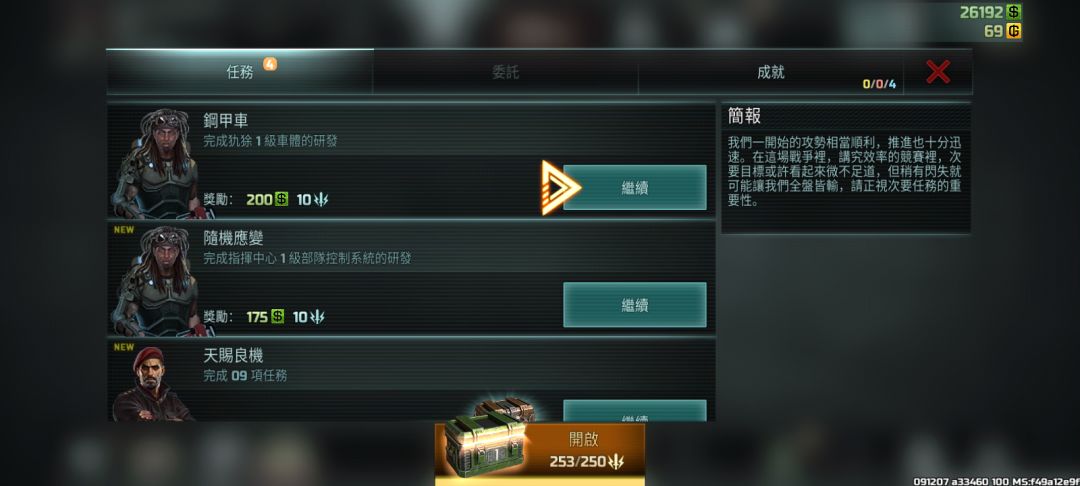Screen dimensions: 1080x486
Task: Select the 鋼甲車 character portrait
Action: [x=158, y=164]
